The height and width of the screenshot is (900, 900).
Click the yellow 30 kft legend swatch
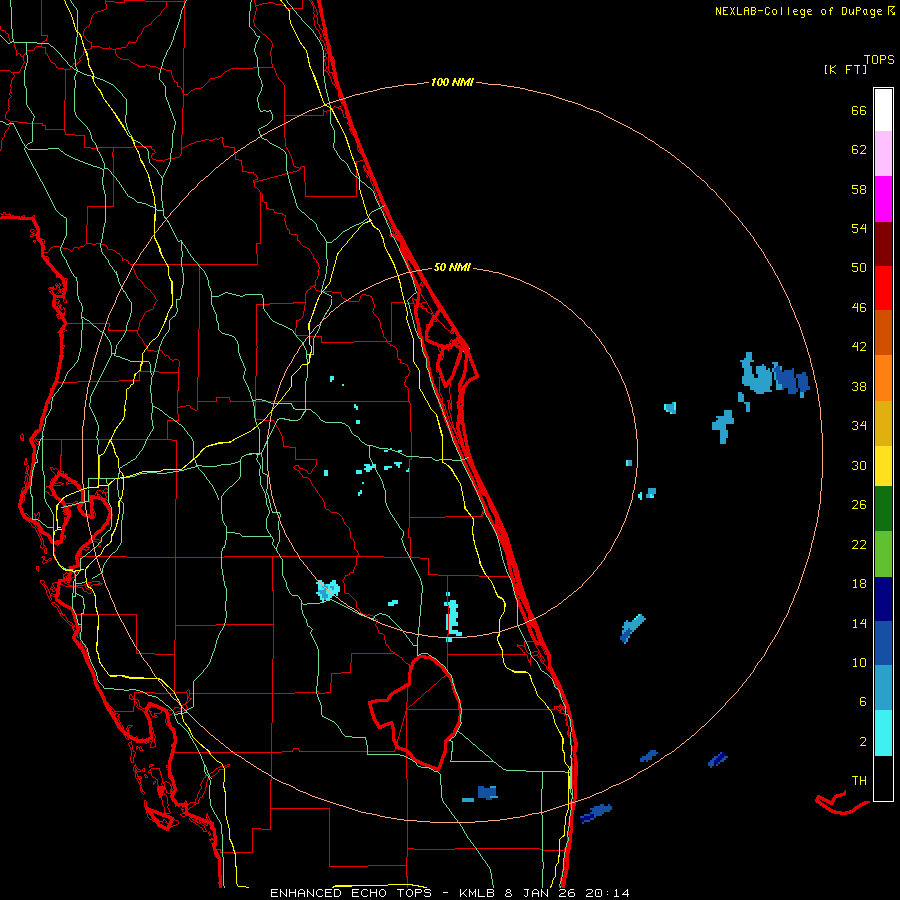coord(883,466)
